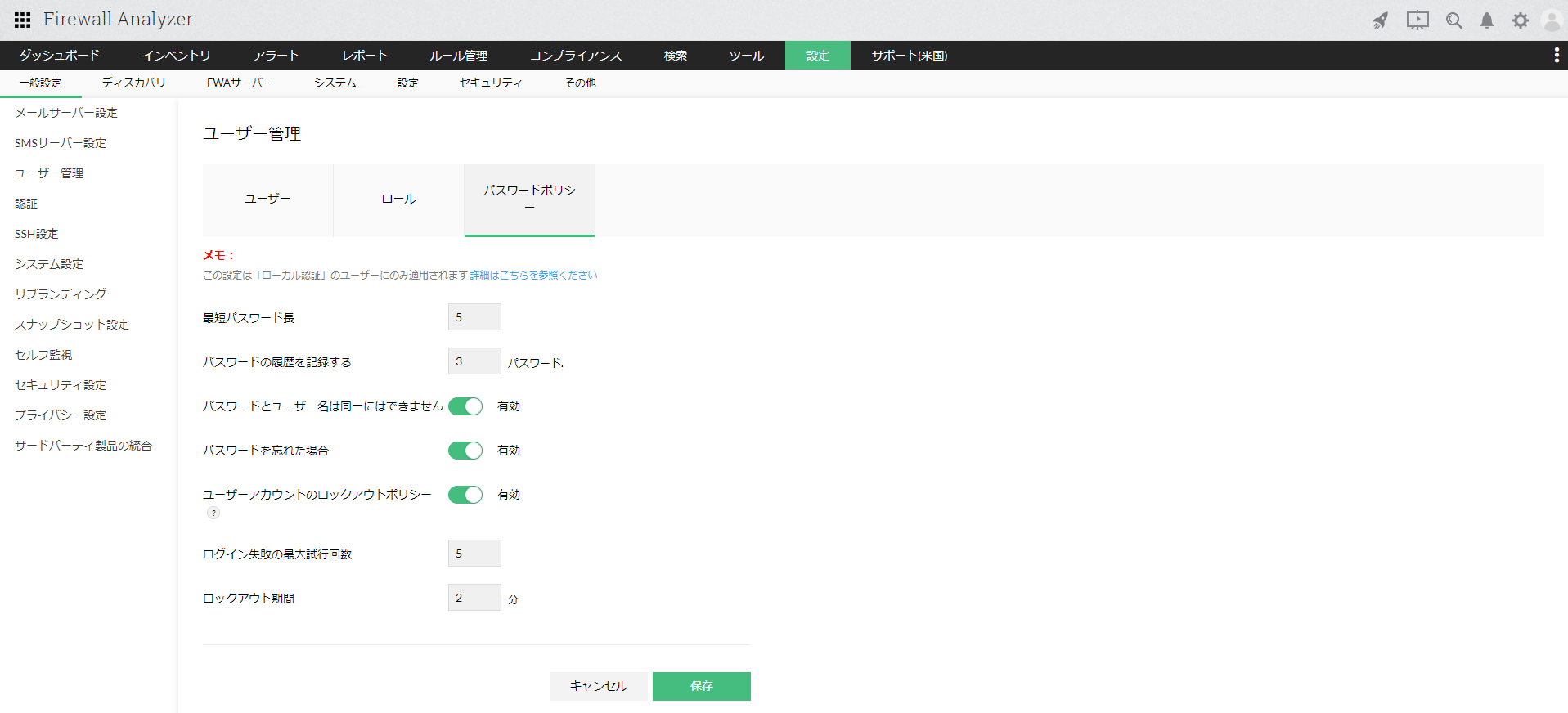Open the ダッシュボード menu
Viewport: 1568px width, 713px height.
click(x=60, y=55)
